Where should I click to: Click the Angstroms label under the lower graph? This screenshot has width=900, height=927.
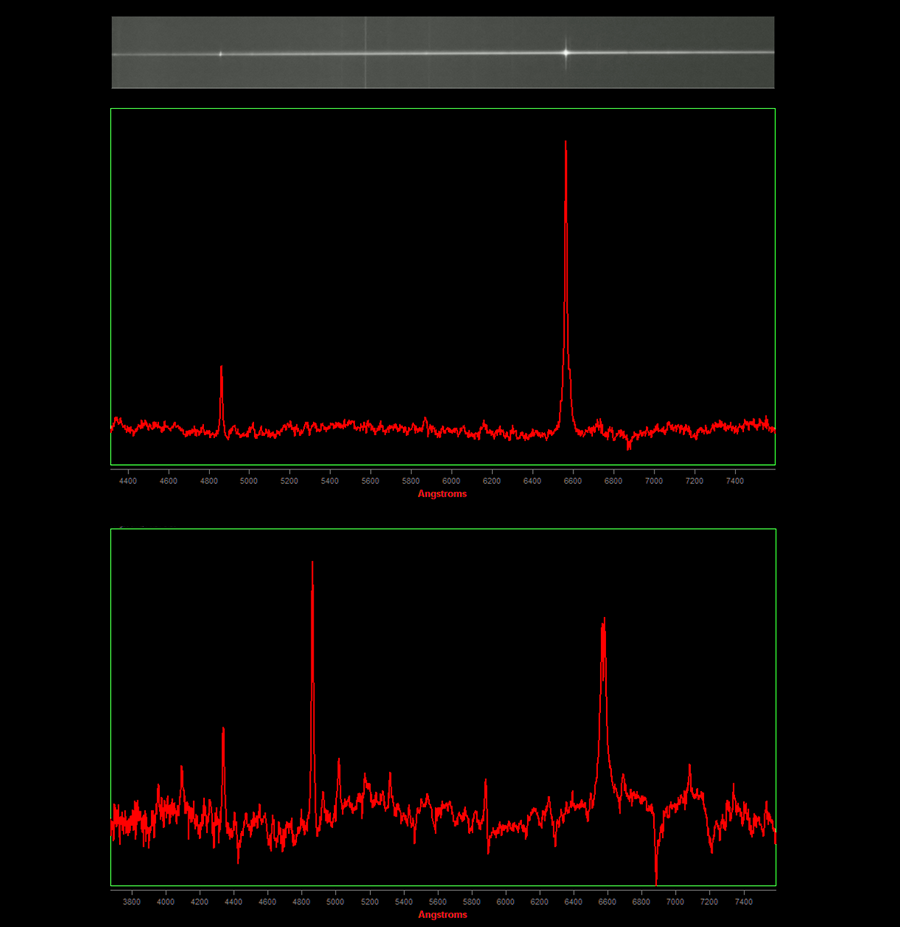coord(442,914)
